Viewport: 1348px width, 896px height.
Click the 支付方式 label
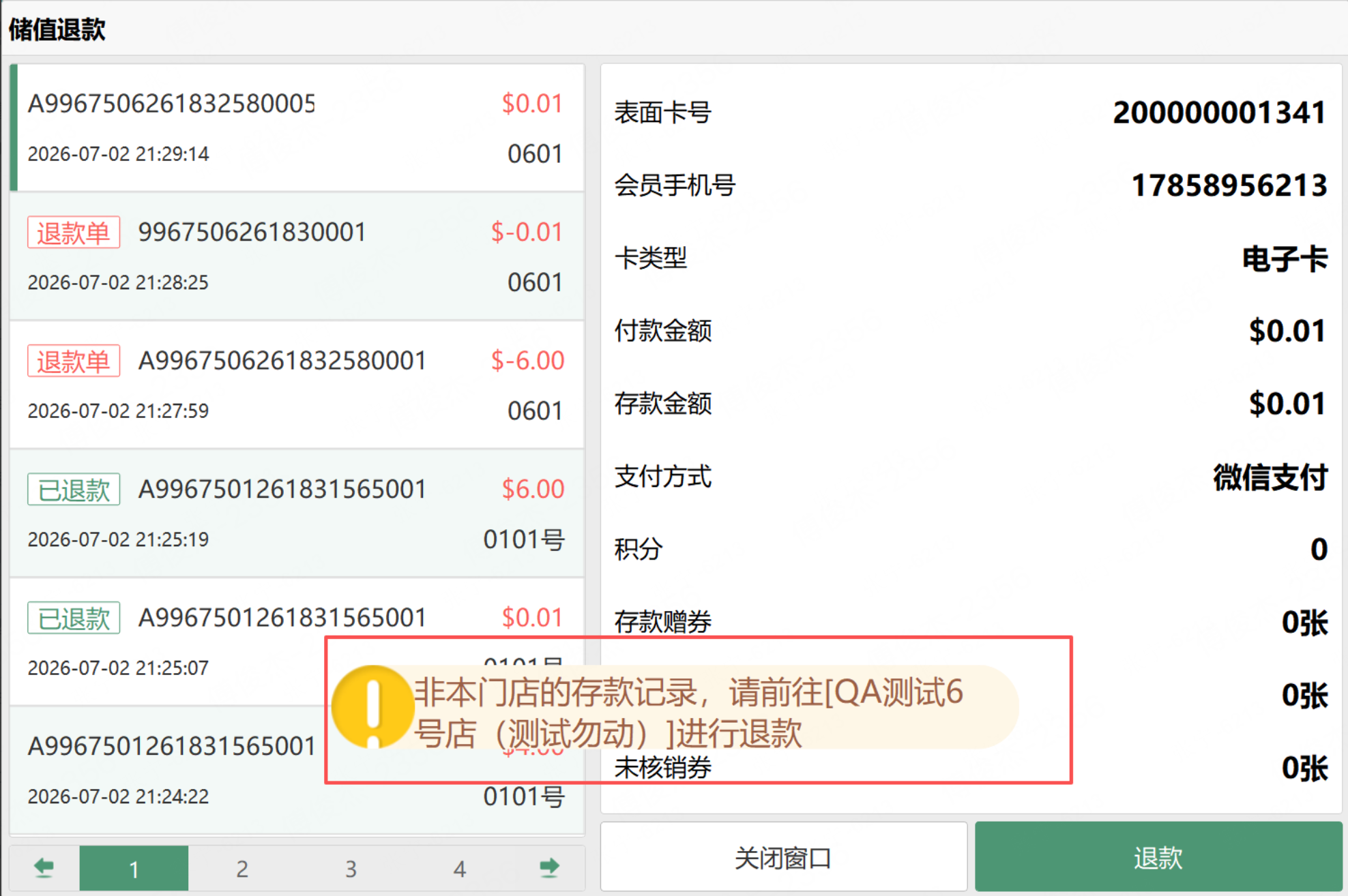663,477
